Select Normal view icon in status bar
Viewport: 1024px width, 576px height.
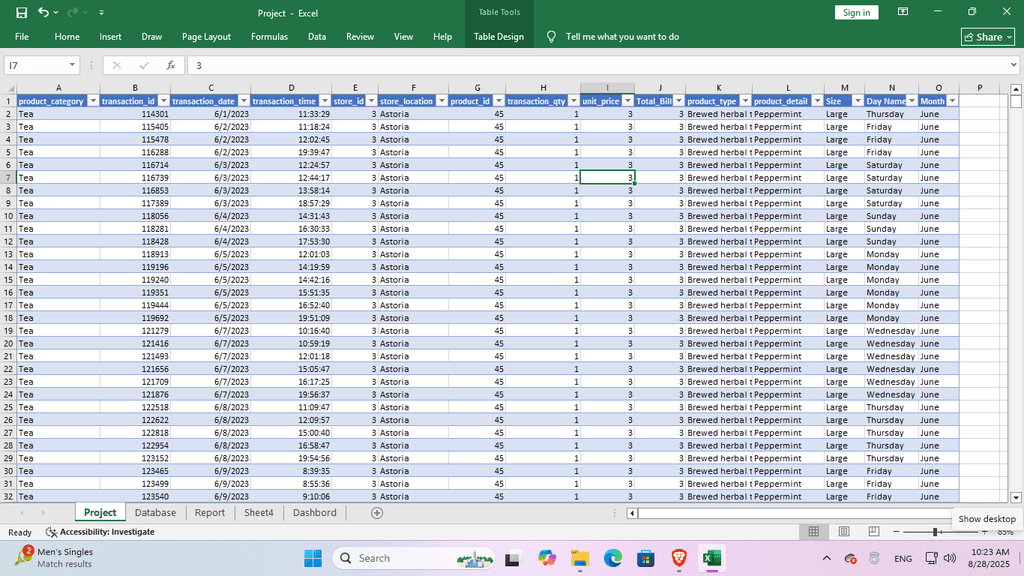(814, 532)
